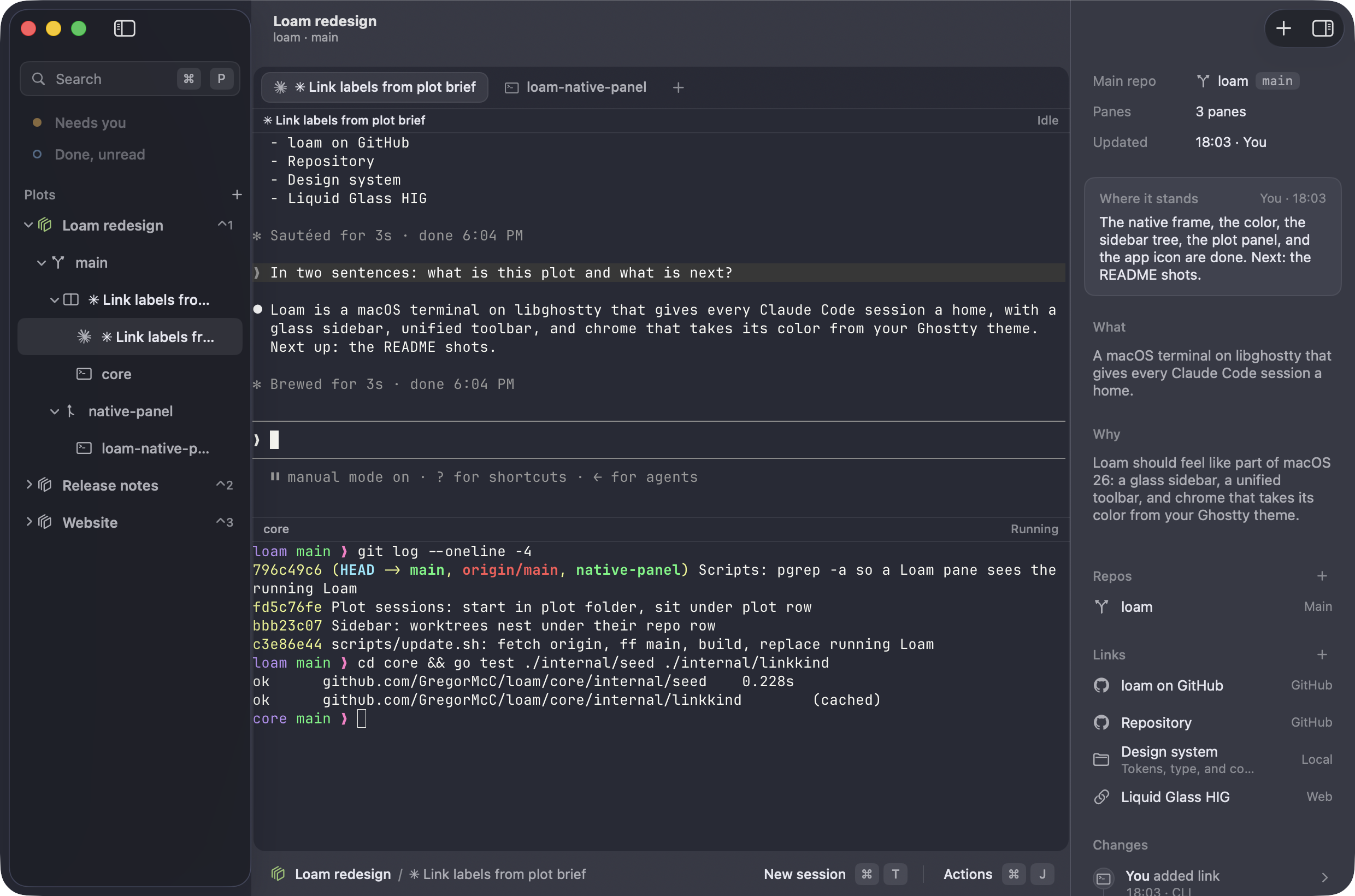This screenshot has height=896, width=1355.
Task: Select the Done, unread filter
Action: pos(99,154)
